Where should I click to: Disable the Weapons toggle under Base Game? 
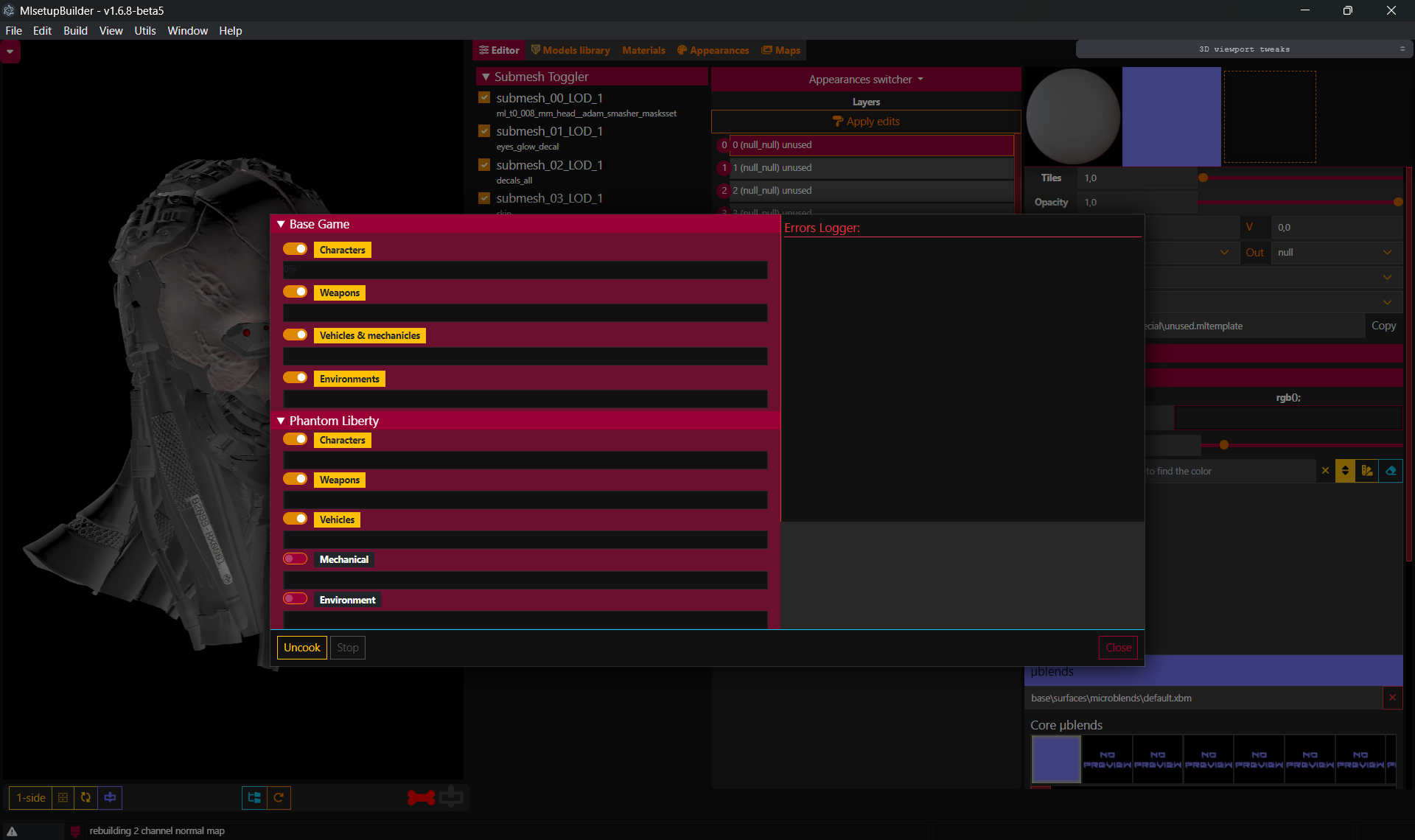coord(295,292)
